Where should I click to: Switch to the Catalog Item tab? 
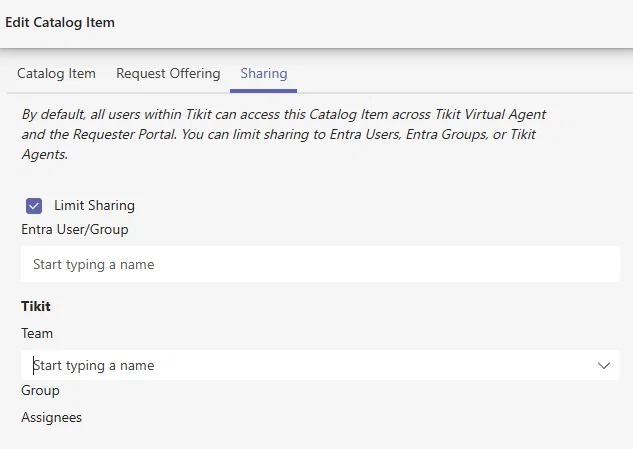[x=56, y=73]
